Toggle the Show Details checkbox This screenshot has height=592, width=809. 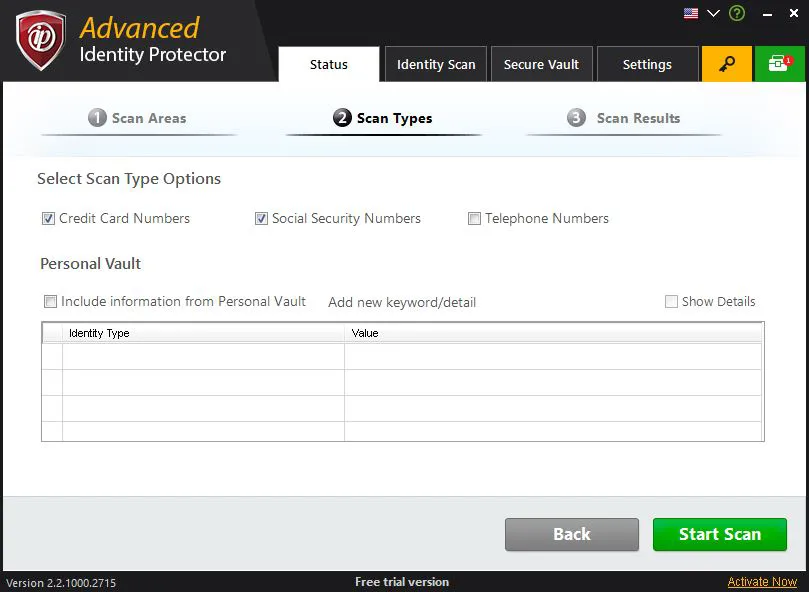[671, 301]
